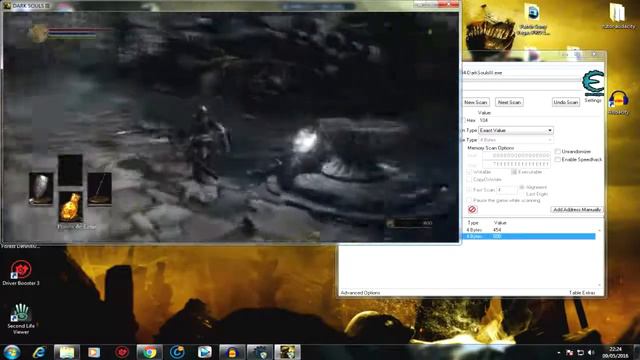
Task: Toggle the Executable checkbox
Action: pyautogui.click(x=514, y=172)
